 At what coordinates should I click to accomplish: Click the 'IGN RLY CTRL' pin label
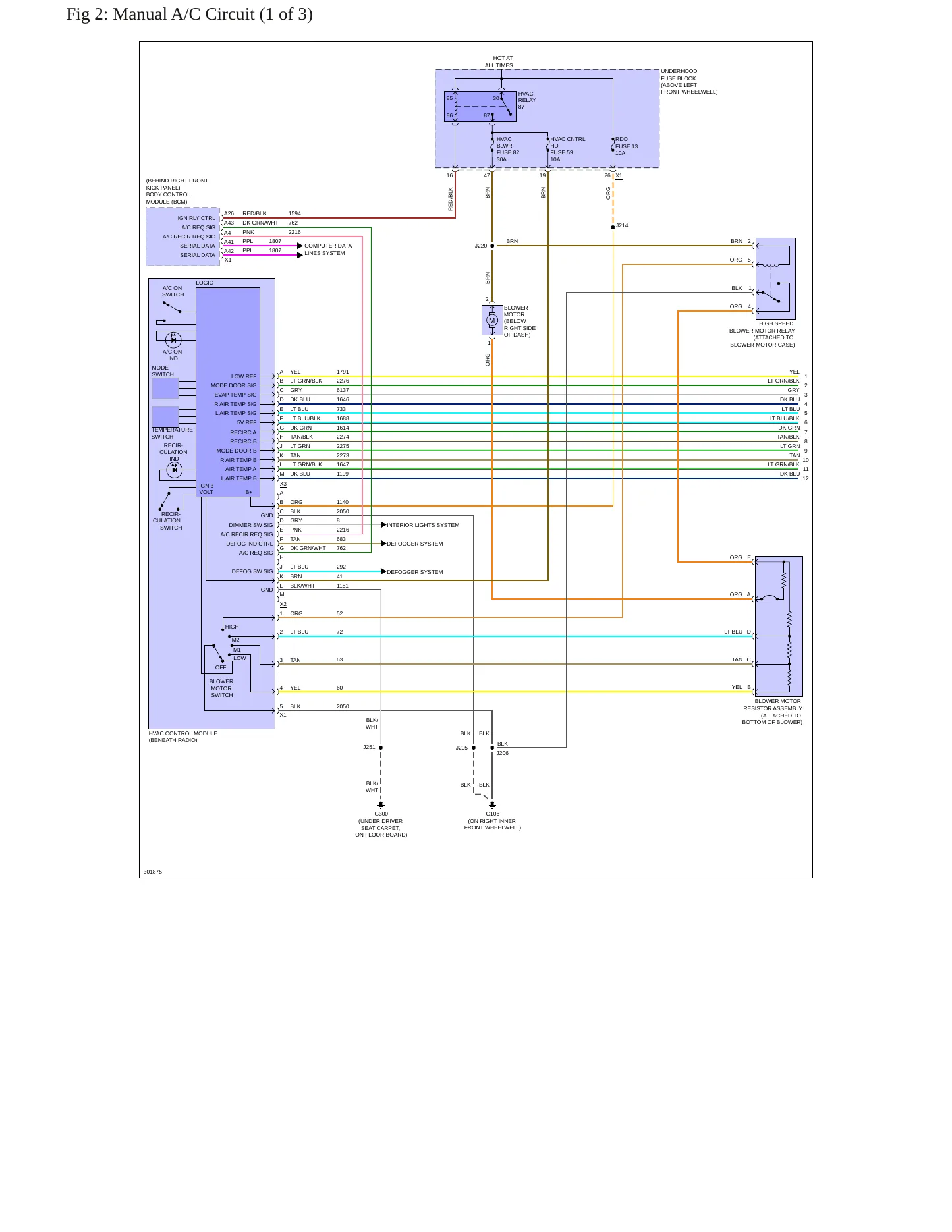pos(196,218)
